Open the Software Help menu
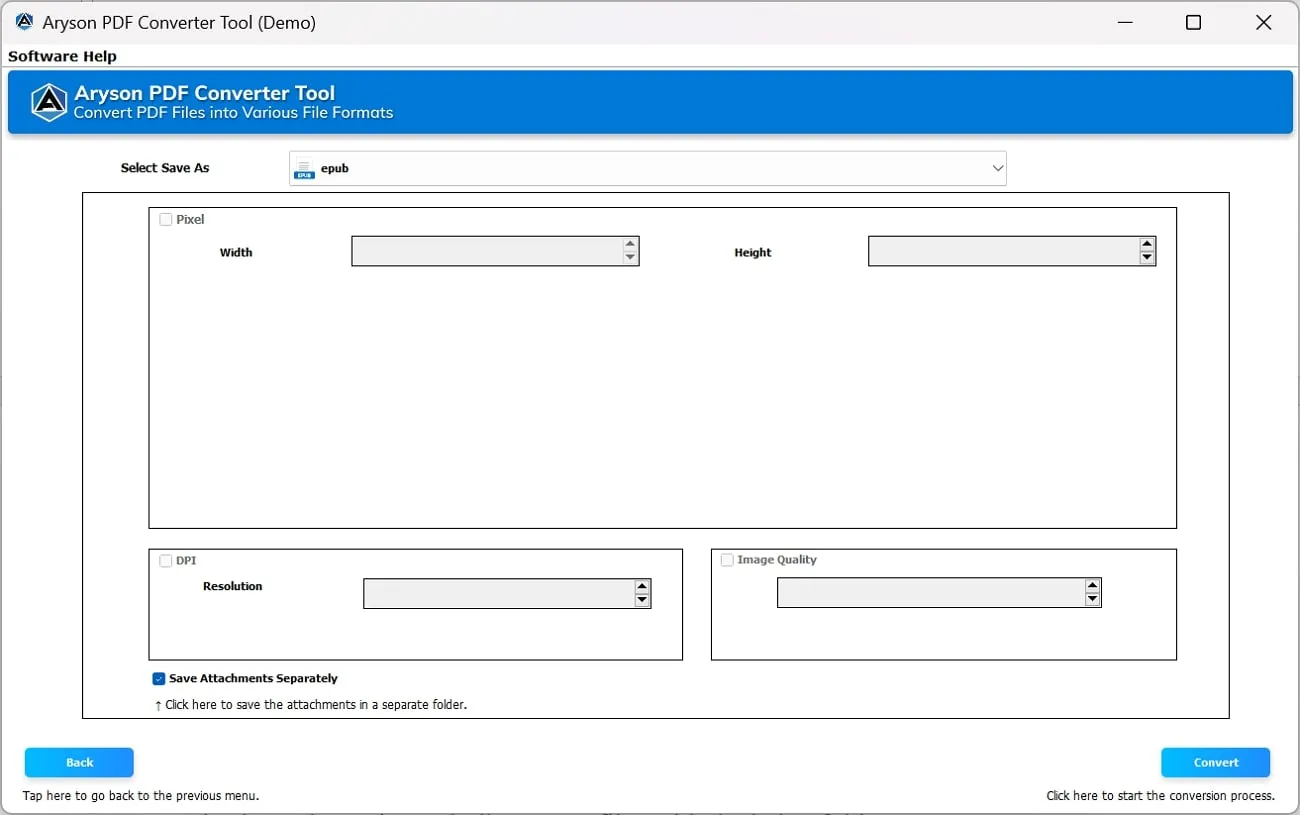1300x815 pixels. pyautogui.click(x=62, y=56)
